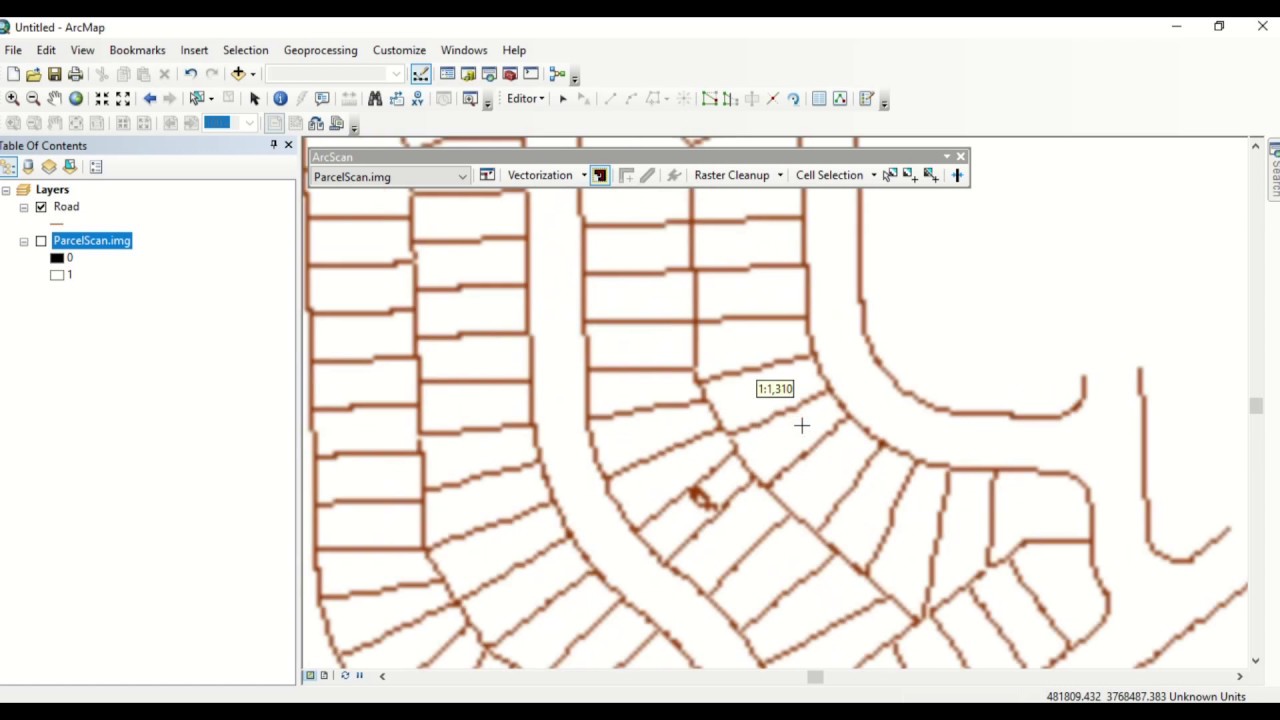
Task: Zoom to Full Extent globe icon
Action: (75, 98)
